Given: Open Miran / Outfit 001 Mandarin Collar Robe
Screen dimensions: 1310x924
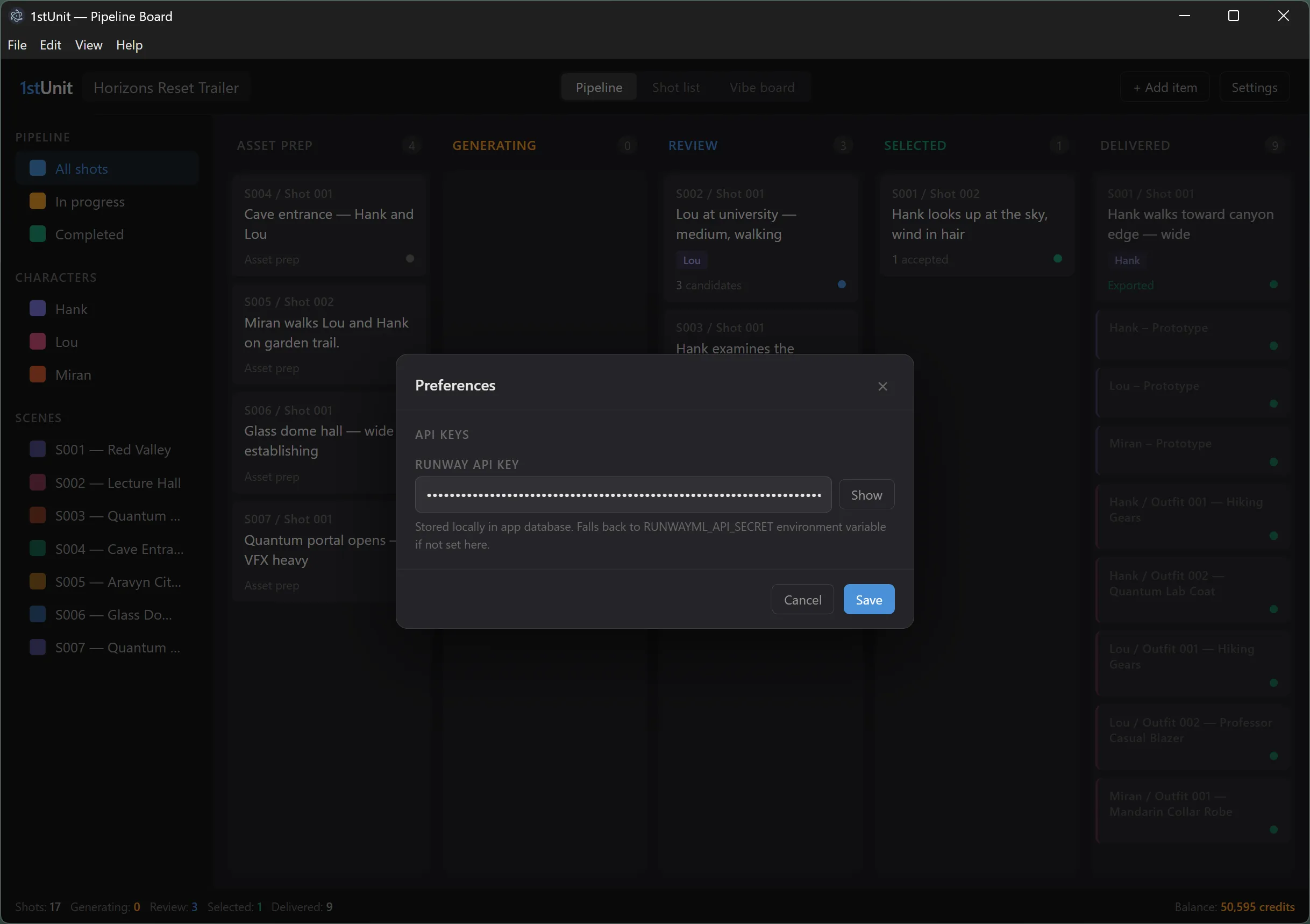Looking at the screenshot, I should (1192, 811).
